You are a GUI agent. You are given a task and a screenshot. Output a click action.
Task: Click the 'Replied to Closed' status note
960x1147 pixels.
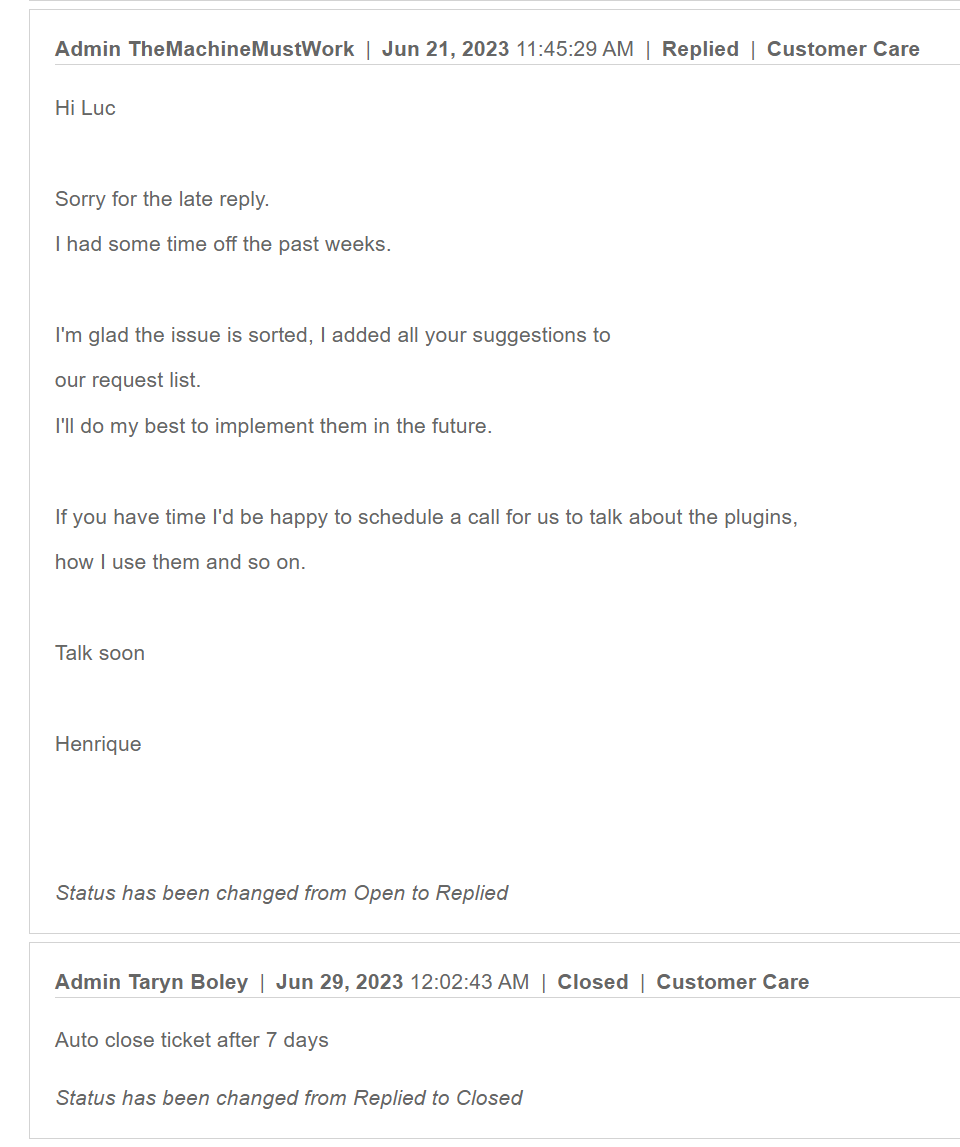pos(289,1098)
